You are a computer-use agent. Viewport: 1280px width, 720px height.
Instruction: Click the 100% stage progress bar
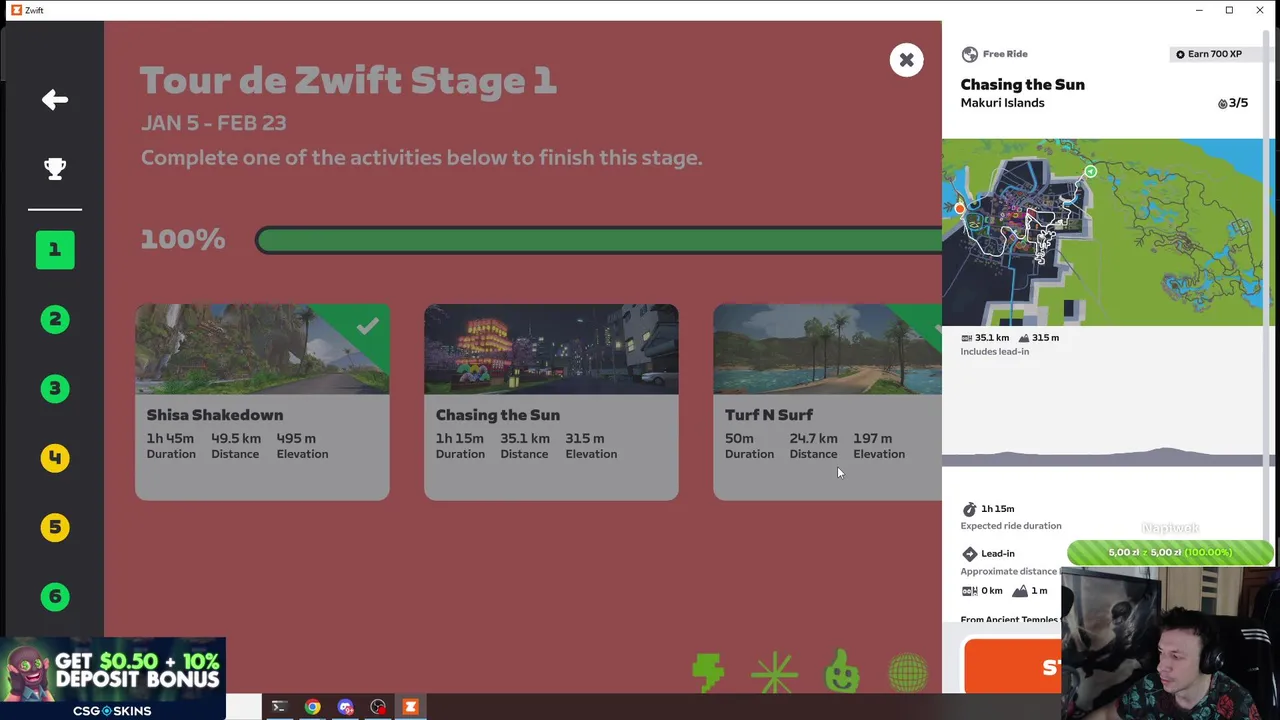(598, 240)
